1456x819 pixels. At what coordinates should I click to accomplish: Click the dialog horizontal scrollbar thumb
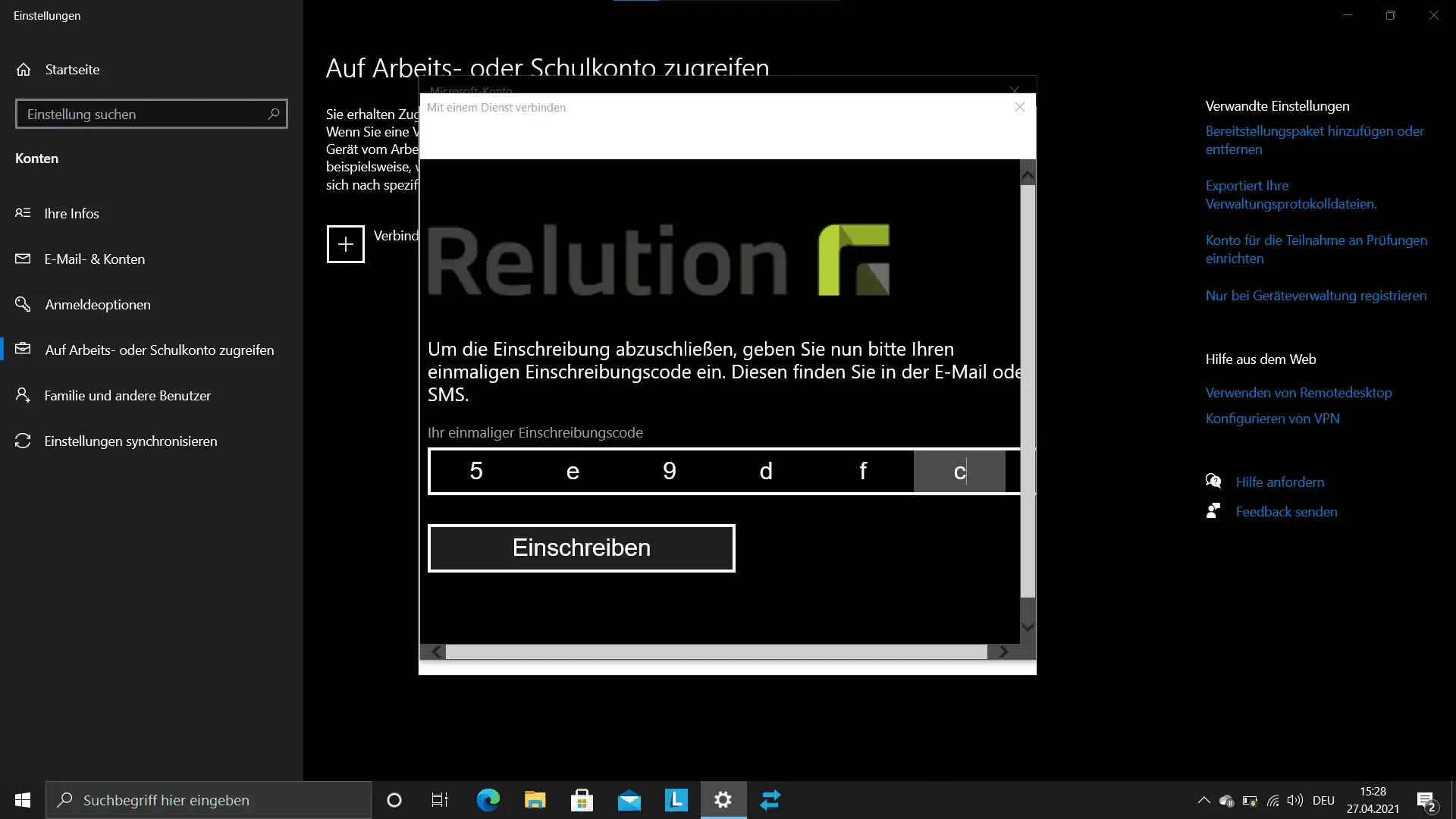(717, 651)
